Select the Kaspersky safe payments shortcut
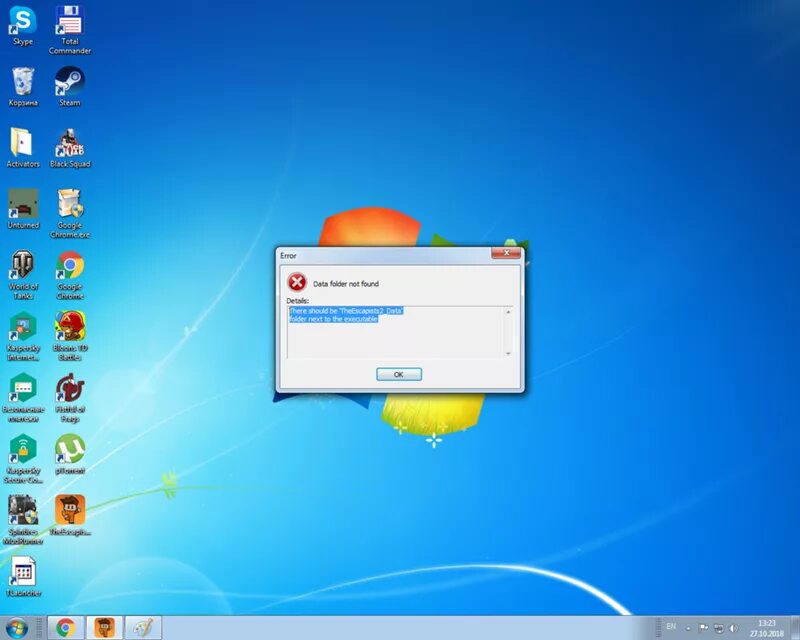 point(22,397)
